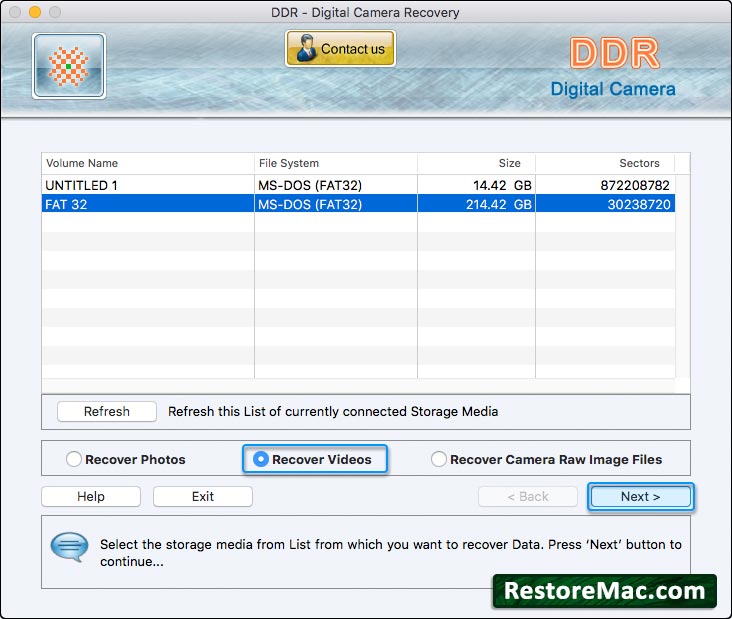732x619 pixels.
Task: Select the UNTITLED 1 volume row
Action: pyautogui.click(x=358, y=185)
